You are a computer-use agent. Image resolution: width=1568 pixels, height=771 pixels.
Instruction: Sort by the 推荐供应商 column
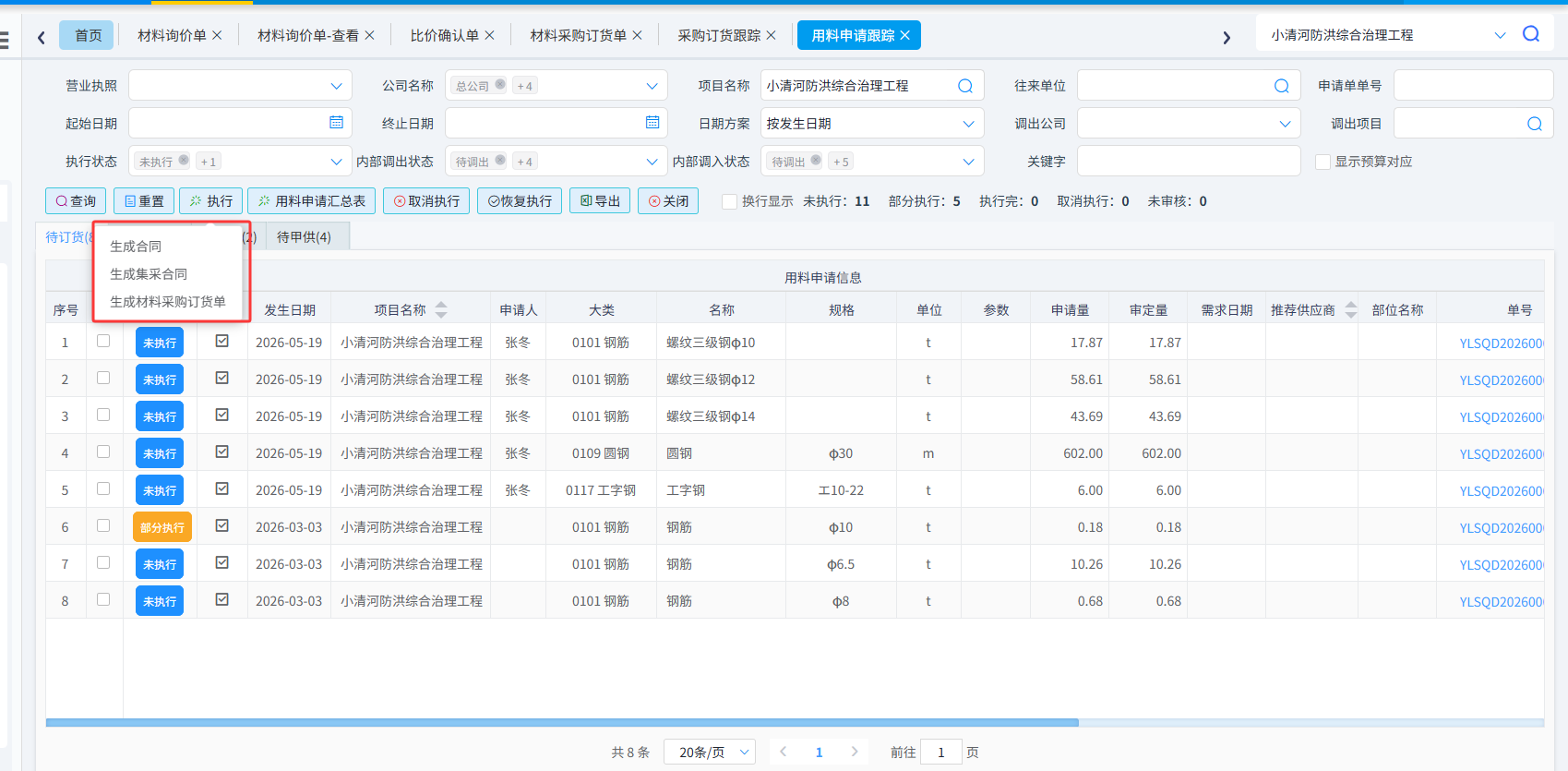point(1351,309)
